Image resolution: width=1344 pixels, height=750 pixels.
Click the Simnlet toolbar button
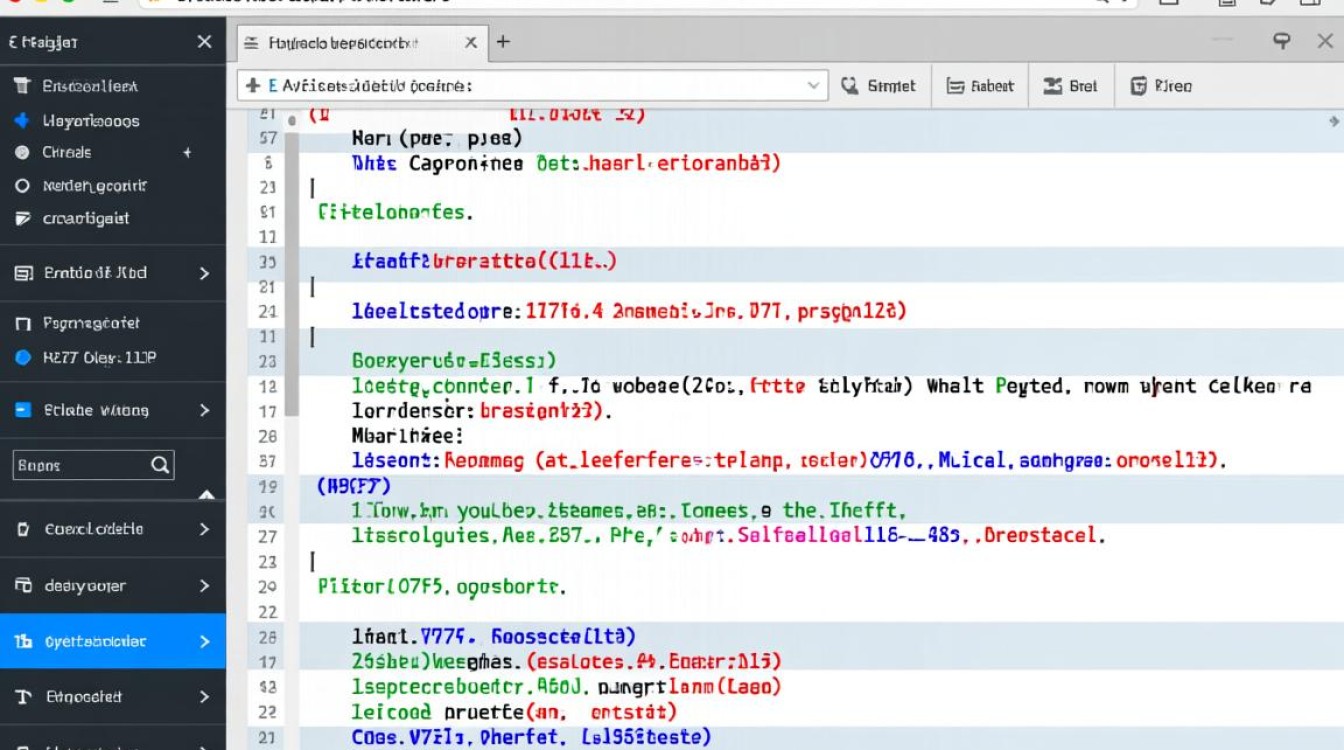[x=879, y=86]
